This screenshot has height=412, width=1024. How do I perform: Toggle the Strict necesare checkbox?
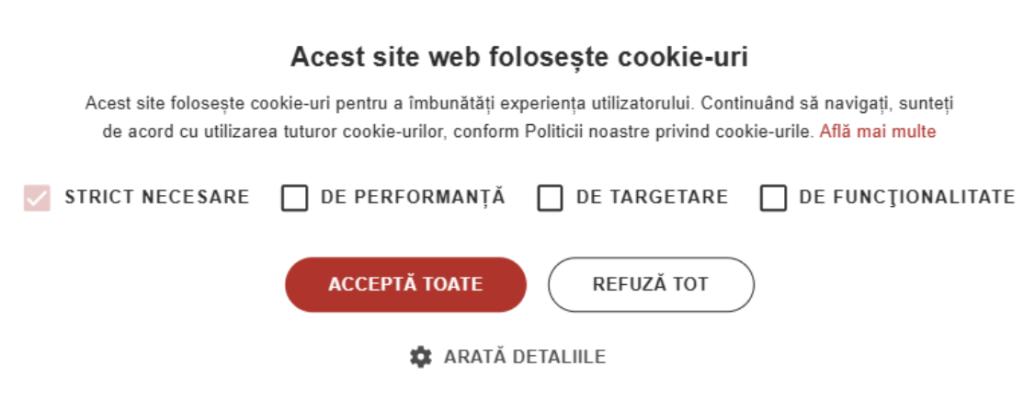point(37,198)
